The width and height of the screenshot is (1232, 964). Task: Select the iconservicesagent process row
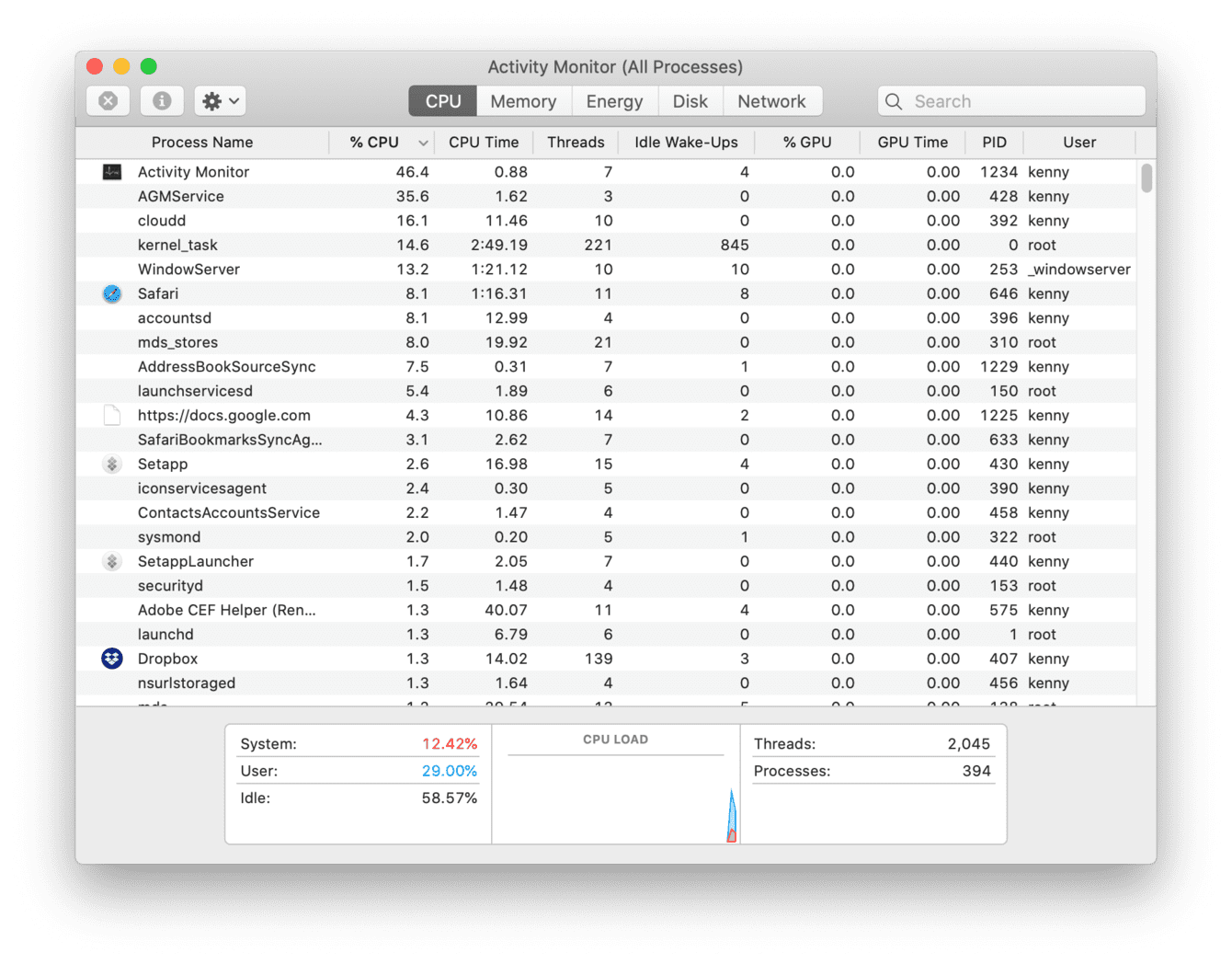point(607,488)
